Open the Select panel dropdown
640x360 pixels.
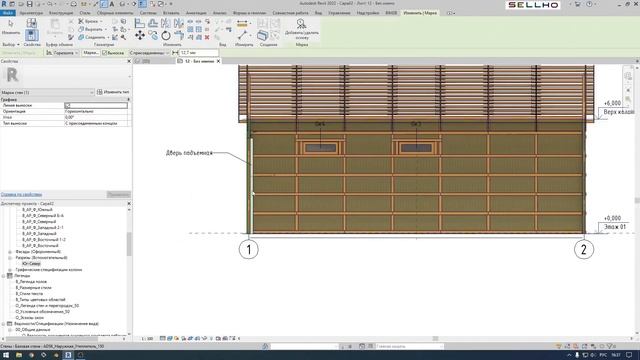pyautogui.click(x=11, y=44)
